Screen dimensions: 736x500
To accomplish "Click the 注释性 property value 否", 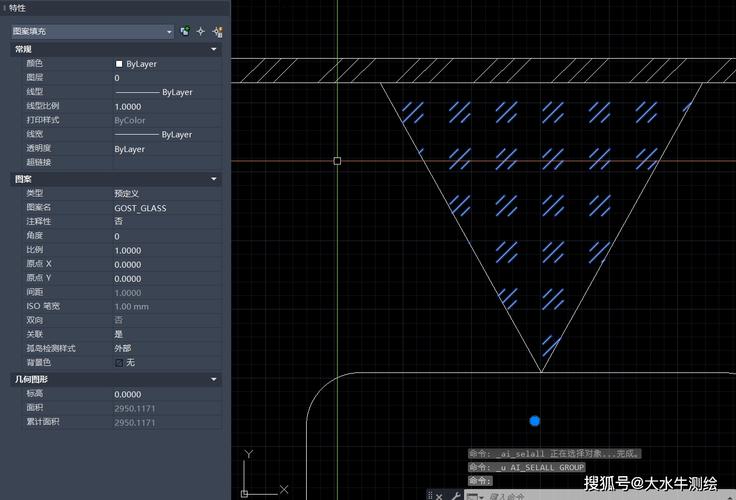I will tap(119, 221).
